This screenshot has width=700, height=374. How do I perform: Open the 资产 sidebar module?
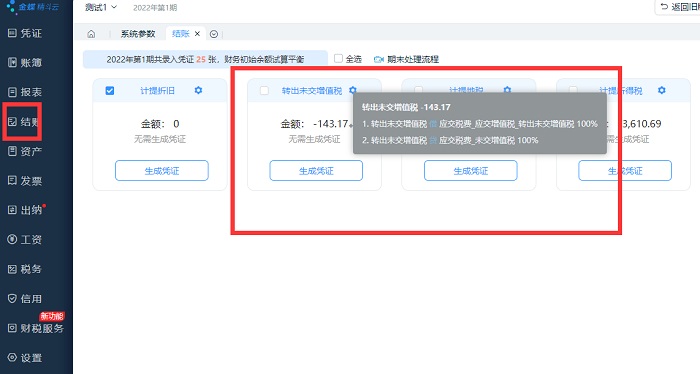pyautogui.click(x=25, y=151)
